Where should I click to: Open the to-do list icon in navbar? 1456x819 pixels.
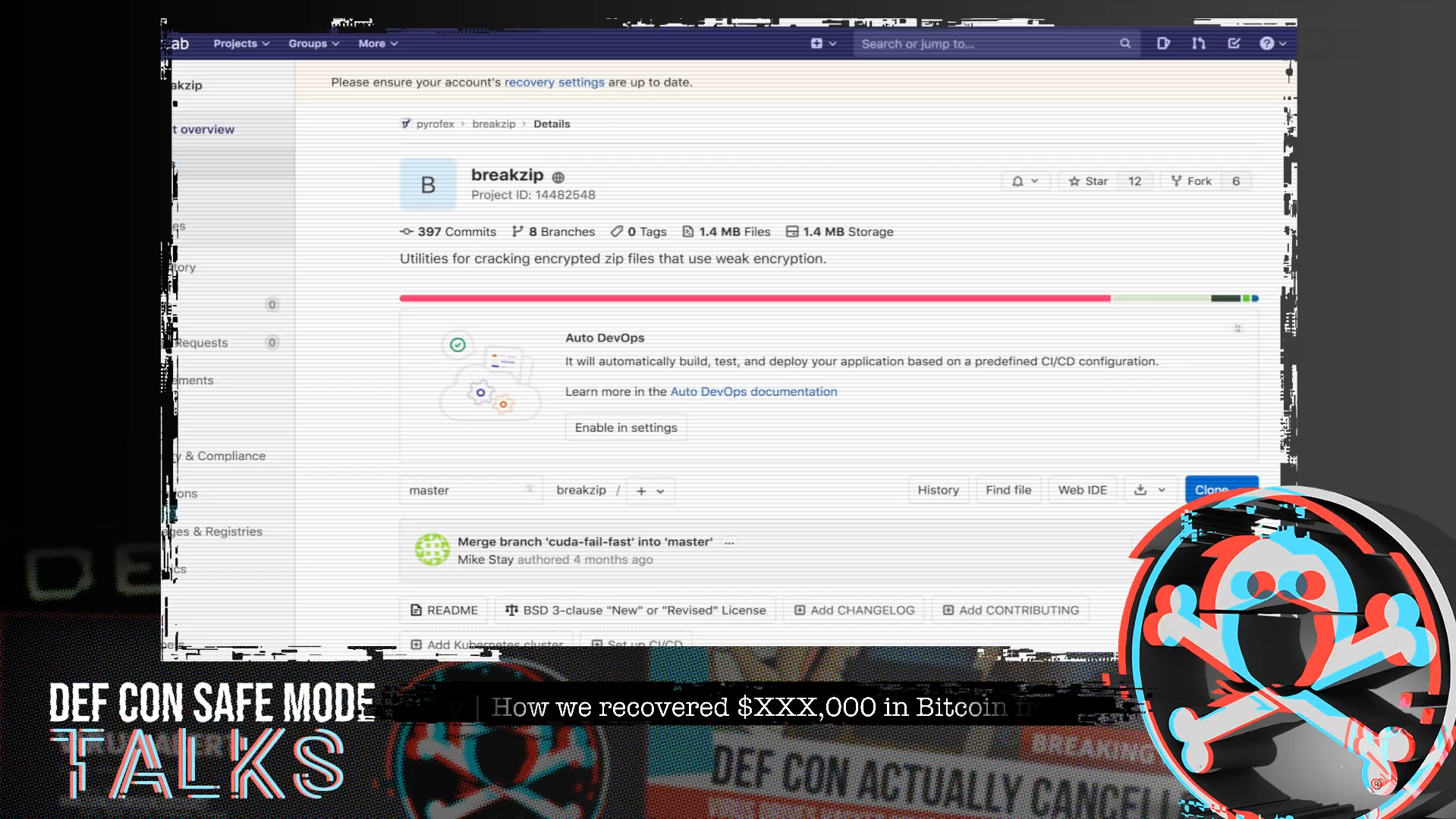1234,43
